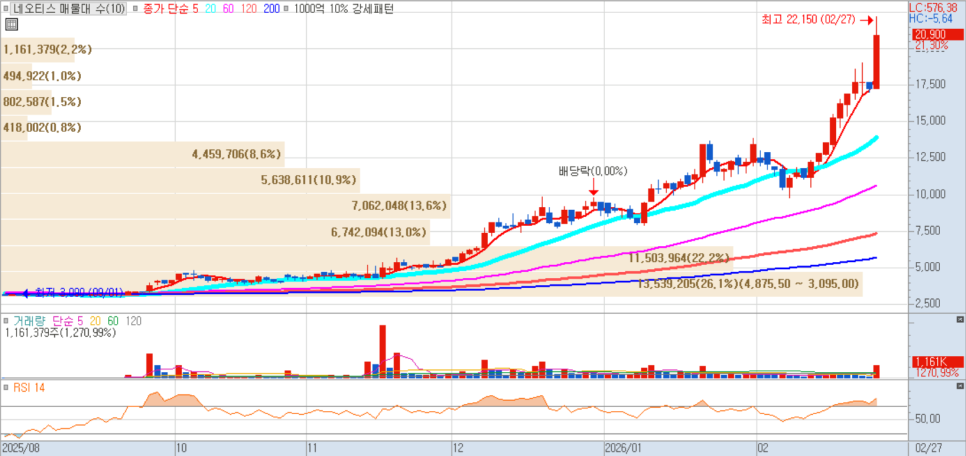Click the 5,000 price axis label
966x456 pixels.
[x=930, y=267]
